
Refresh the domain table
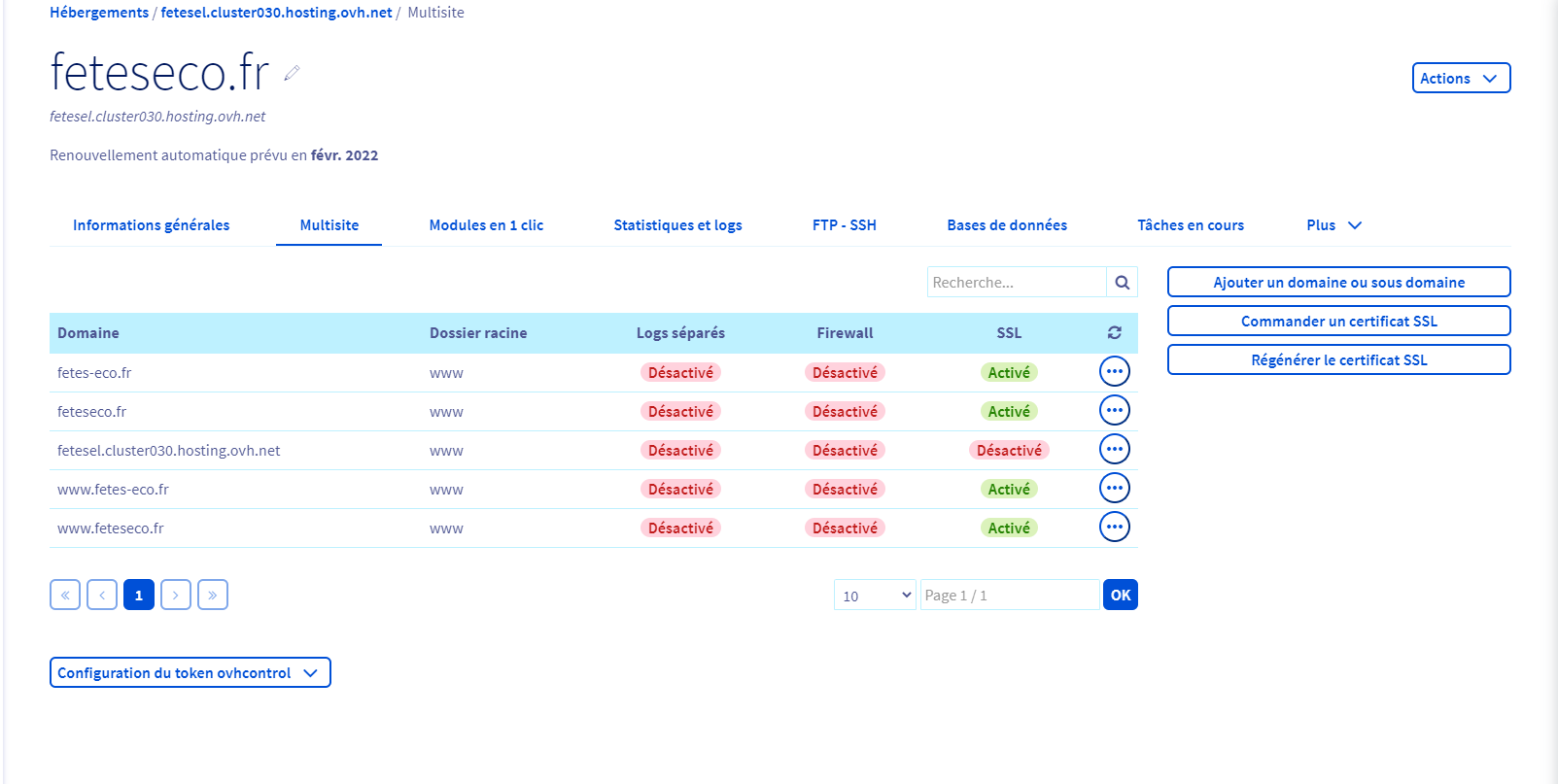(1114, 333)
